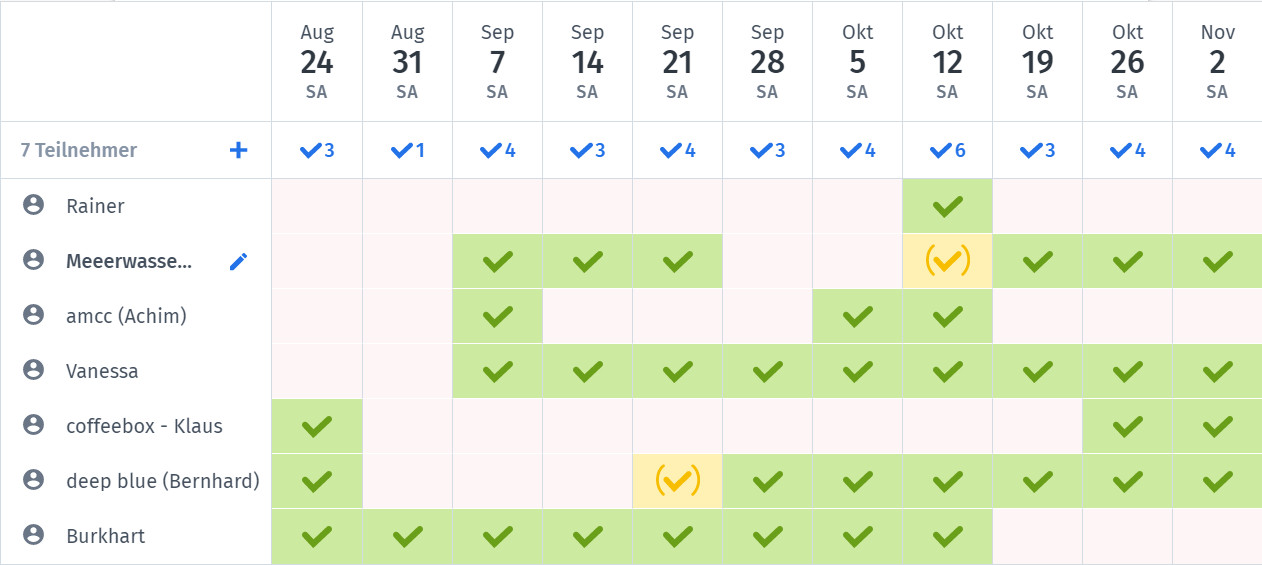
Task: Click amcc (Achim) user icon
Action: click(33, 315)
